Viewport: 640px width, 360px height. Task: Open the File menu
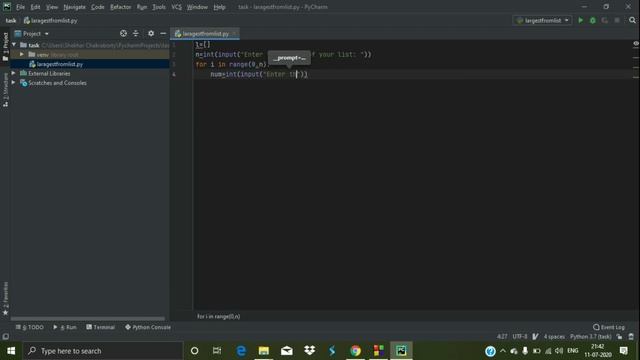point(20,7)
